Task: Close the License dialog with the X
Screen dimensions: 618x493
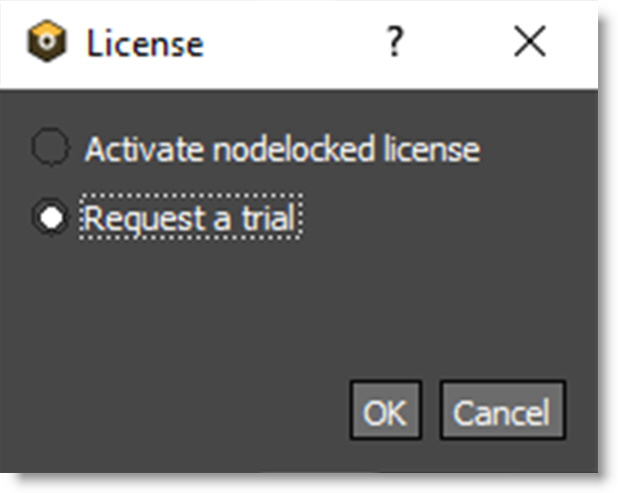Action: pos(529,42)
